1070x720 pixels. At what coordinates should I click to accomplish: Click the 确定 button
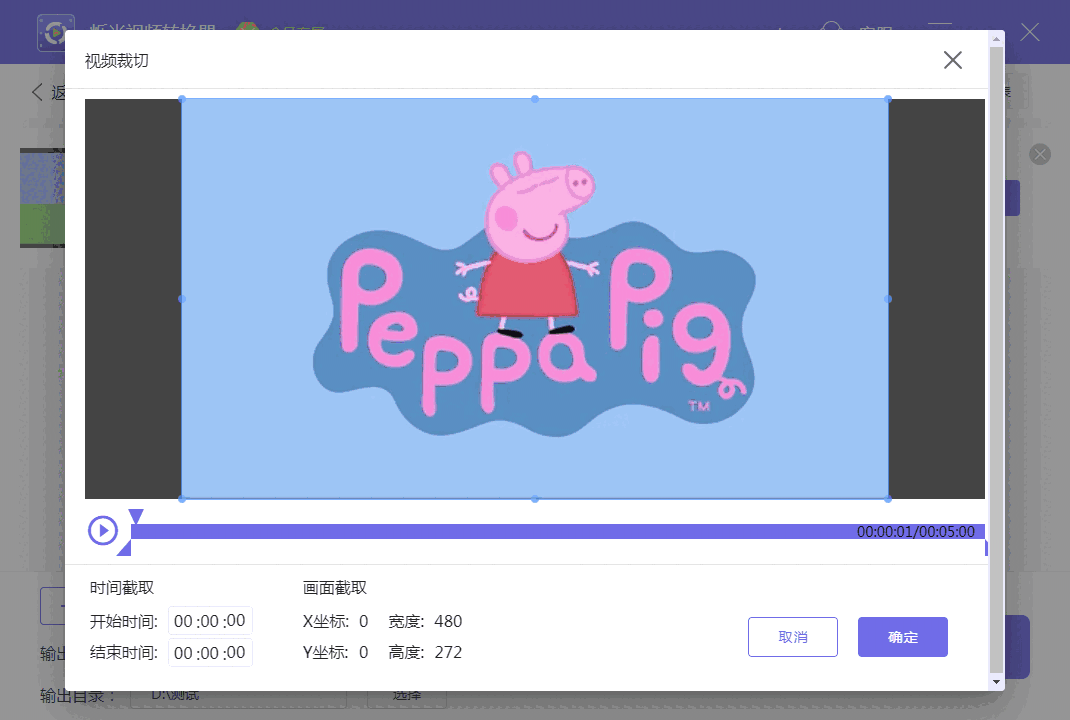902,637
